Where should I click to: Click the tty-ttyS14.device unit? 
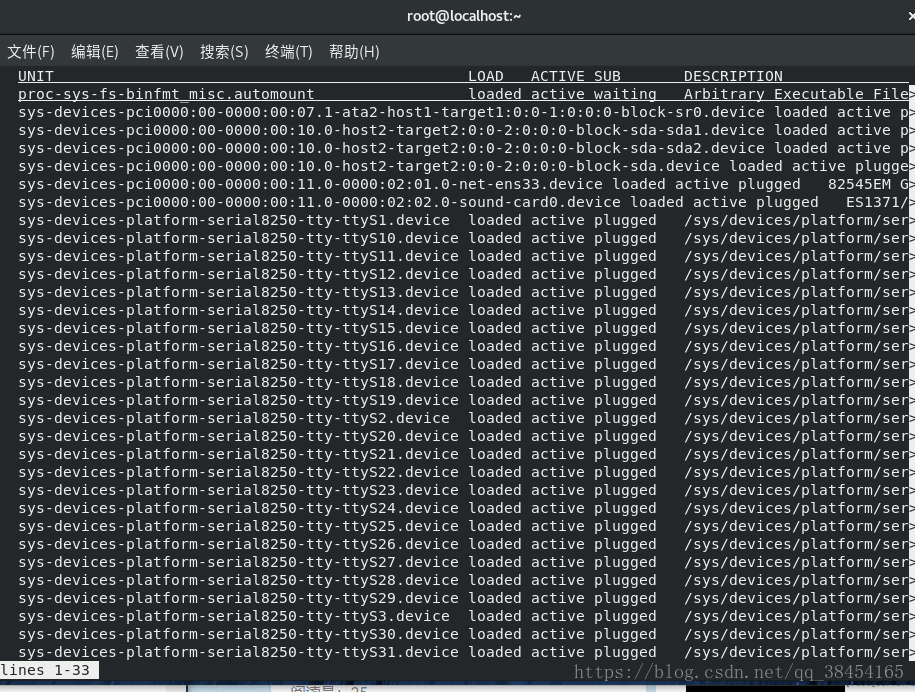[x=238, y=310]
